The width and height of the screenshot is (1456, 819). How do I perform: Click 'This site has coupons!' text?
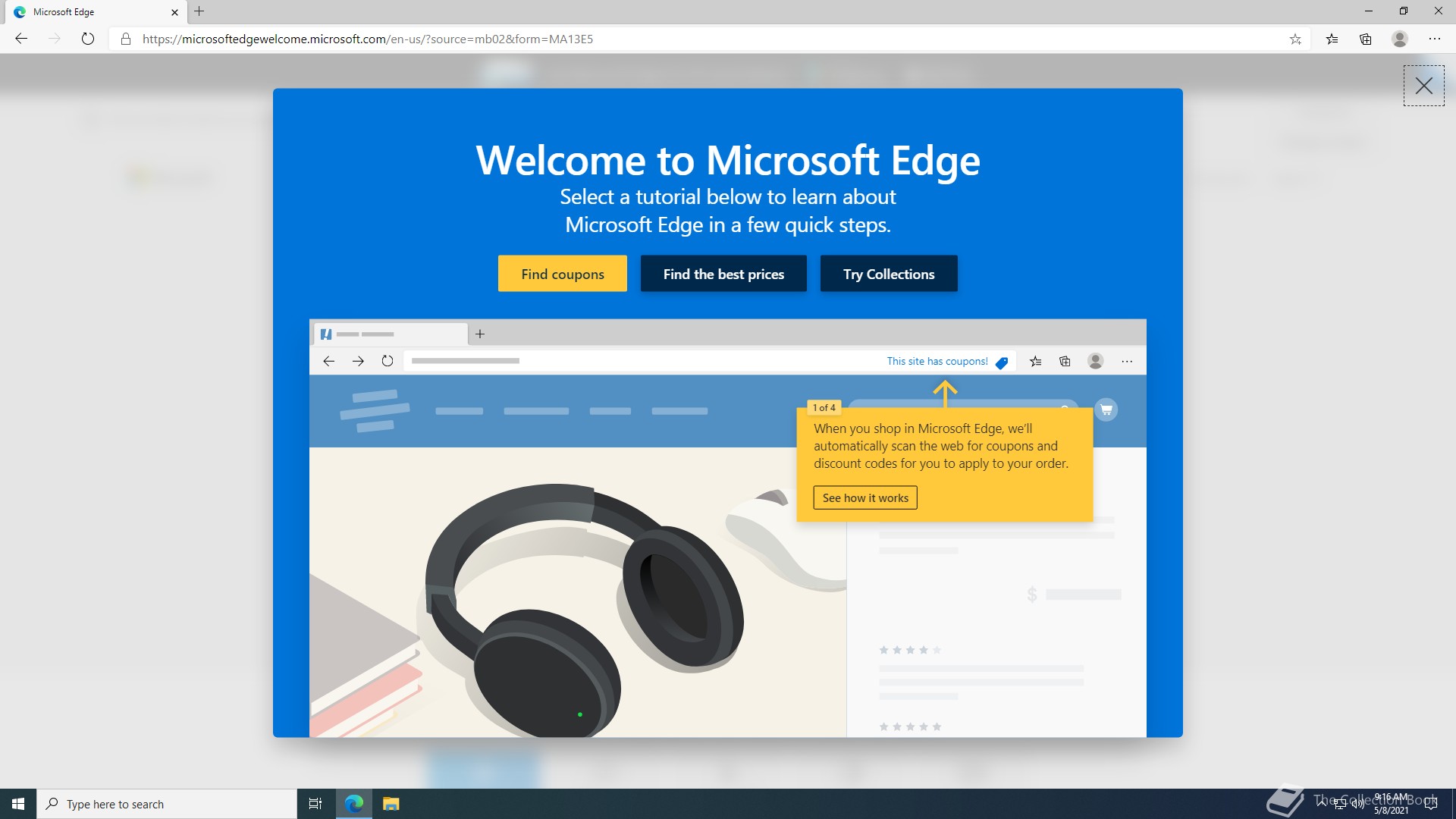(x=937, y=361)
